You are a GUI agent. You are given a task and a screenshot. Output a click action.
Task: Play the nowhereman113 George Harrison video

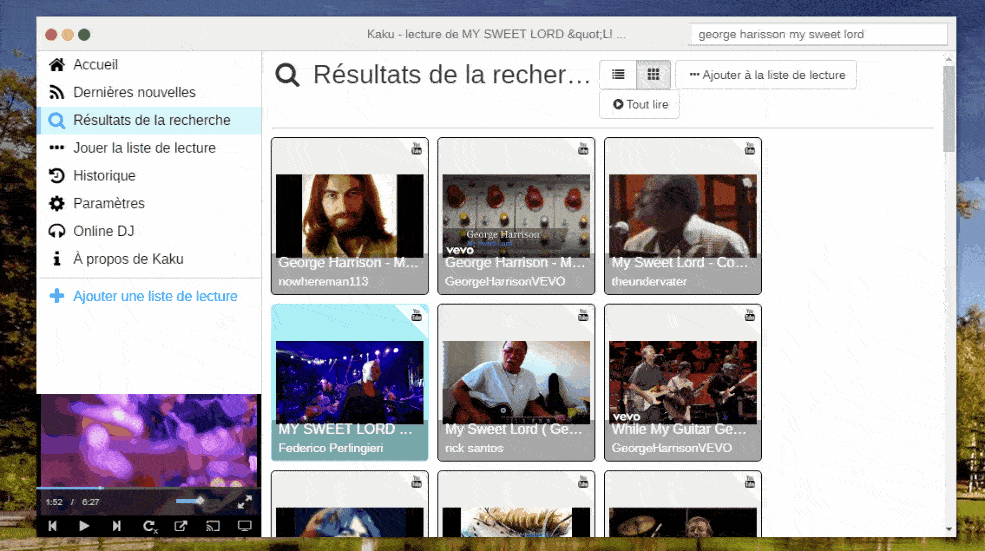(350, 216)
